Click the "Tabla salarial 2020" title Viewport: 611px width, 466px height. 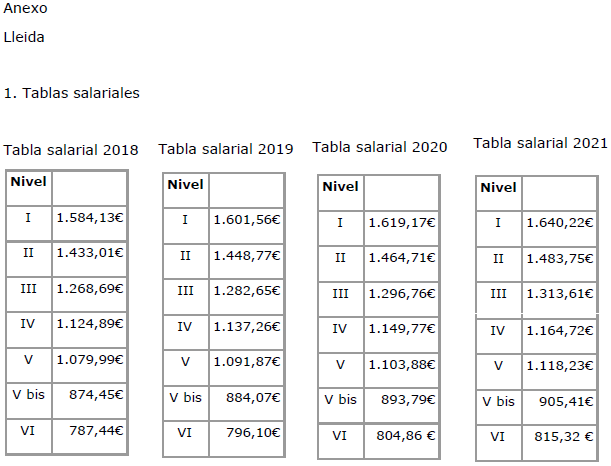point(380,147)
